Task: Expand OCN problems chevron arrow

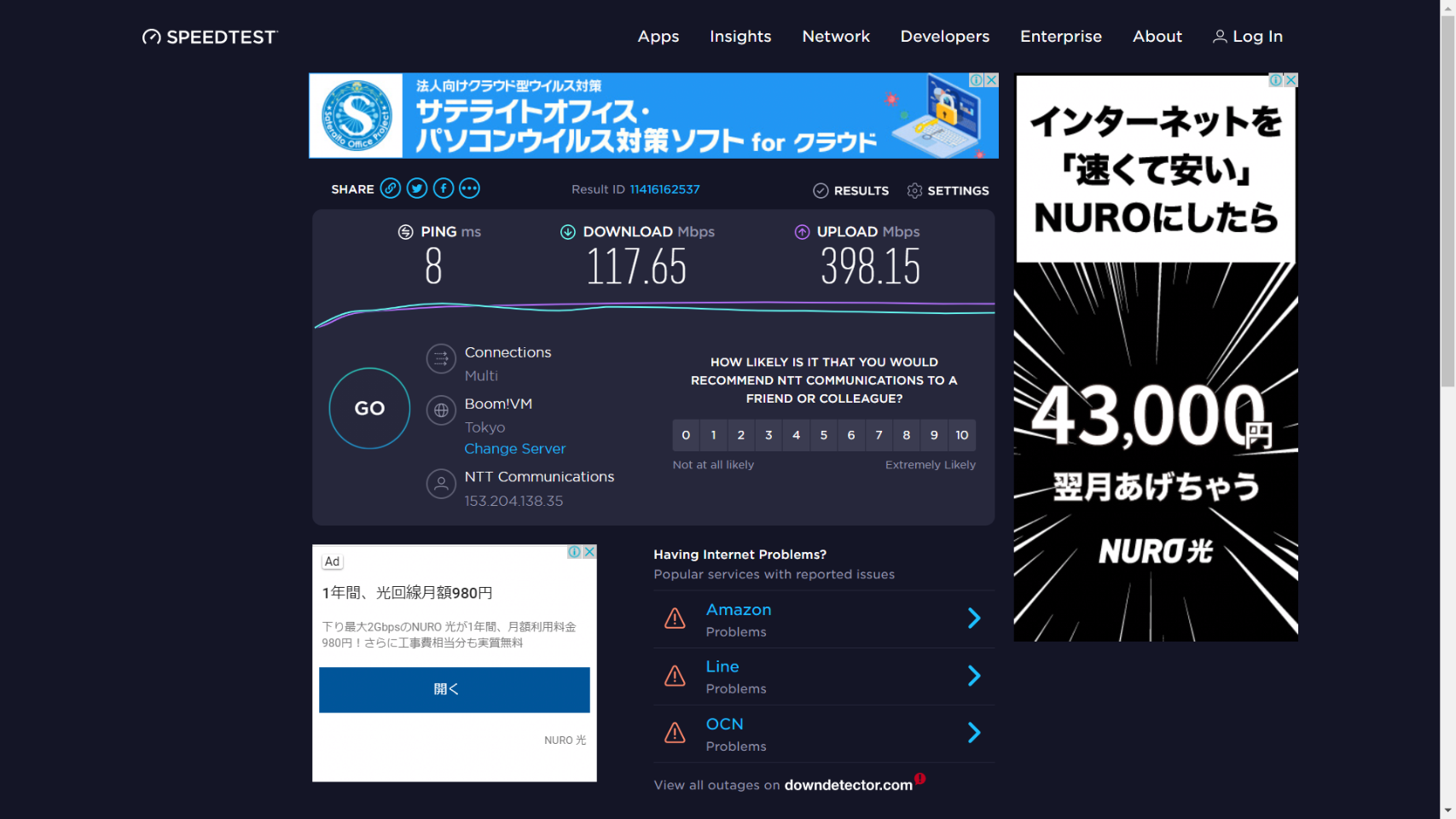Action: (x=974, y=733)
